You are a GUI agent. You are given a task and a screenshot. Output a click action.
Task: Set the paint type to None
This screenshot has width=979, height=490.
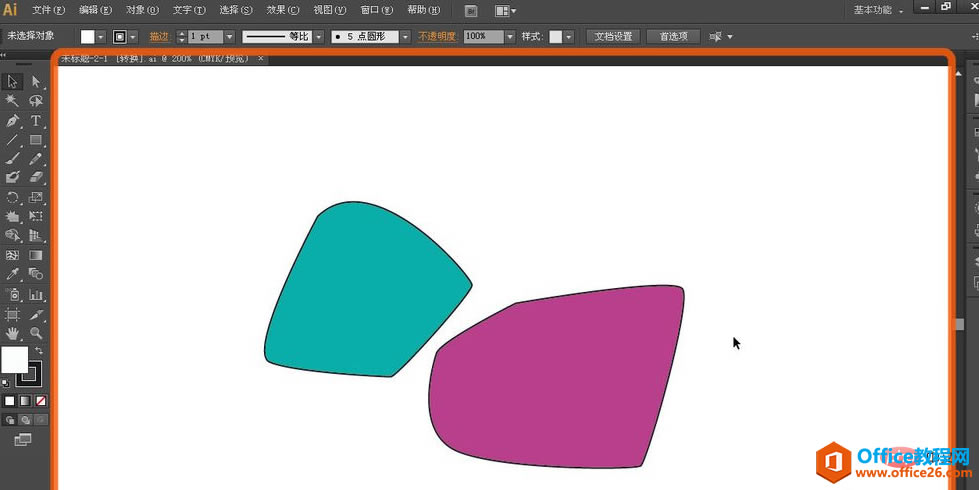[x=41, y=401]
